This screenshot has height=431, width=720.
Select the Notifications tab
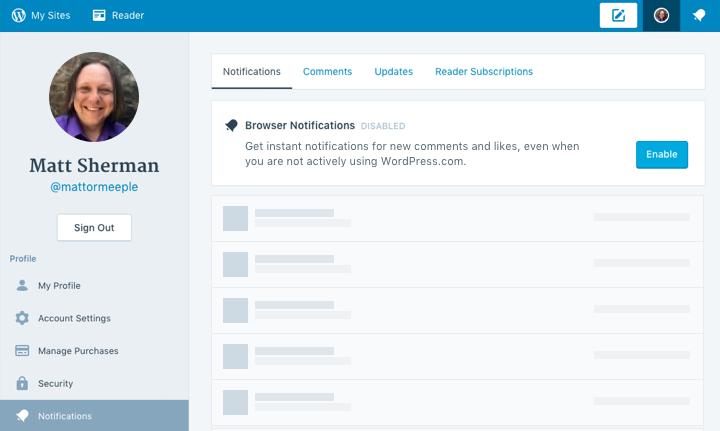pos(251,72)
